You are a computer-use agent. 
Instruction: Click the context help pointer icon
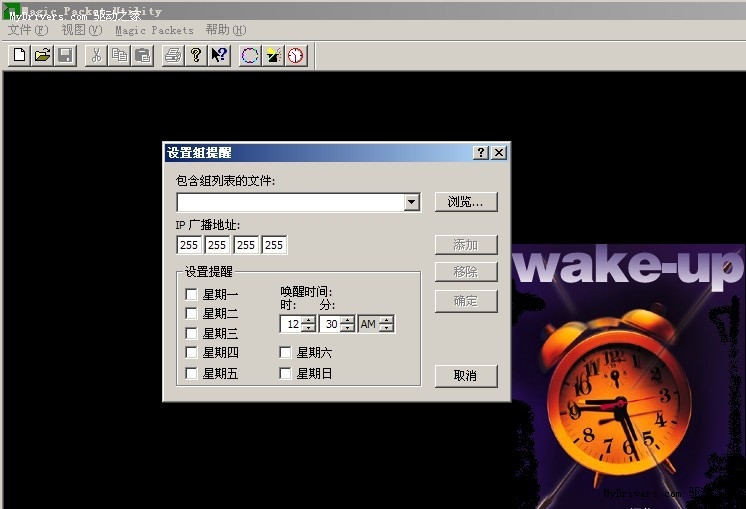[219, 56]
